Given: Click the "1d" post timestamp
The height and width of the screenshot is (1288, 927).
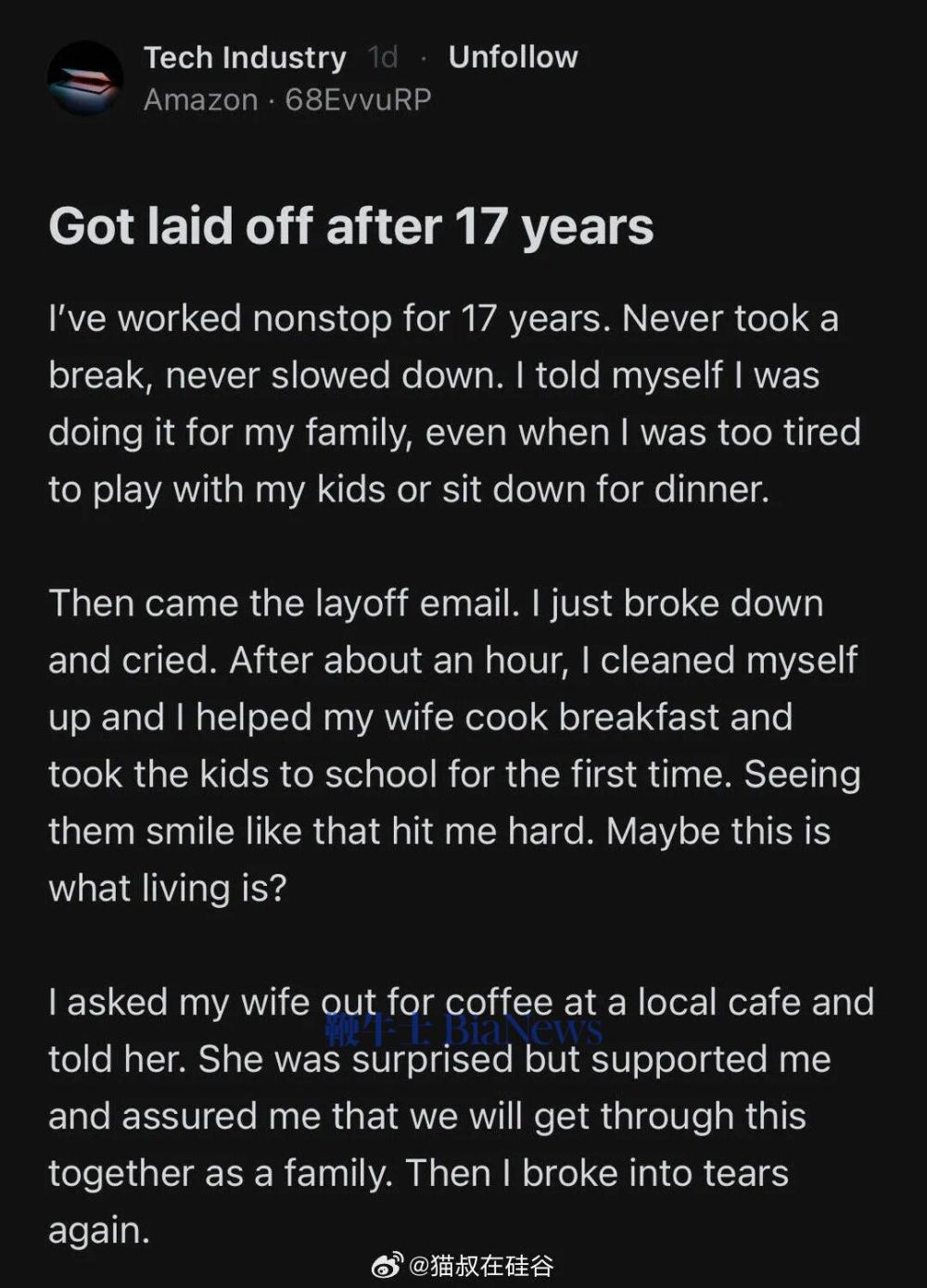Looking at the screenshot, I should pos(383,57).
